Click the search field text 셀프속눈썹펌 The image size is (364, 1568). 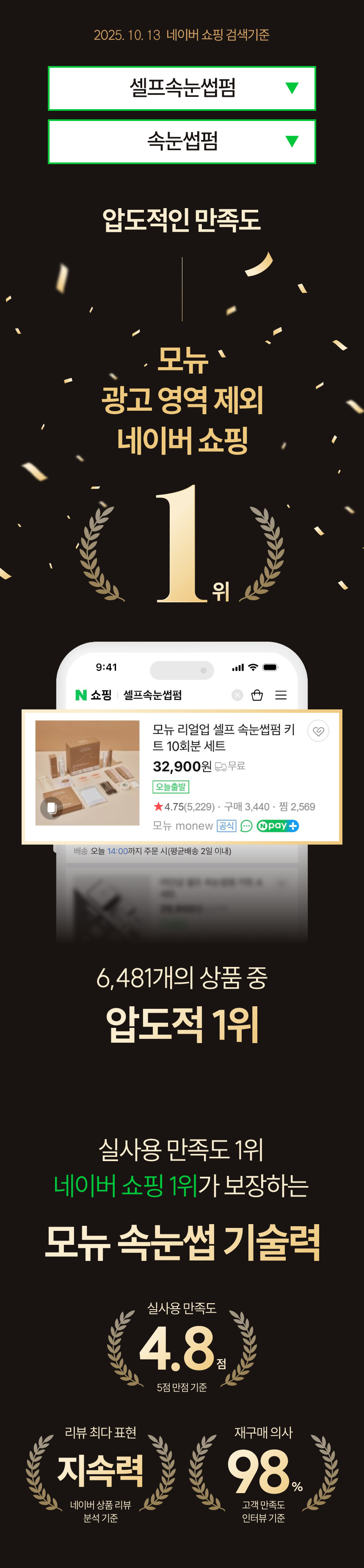tap(153, 695)
